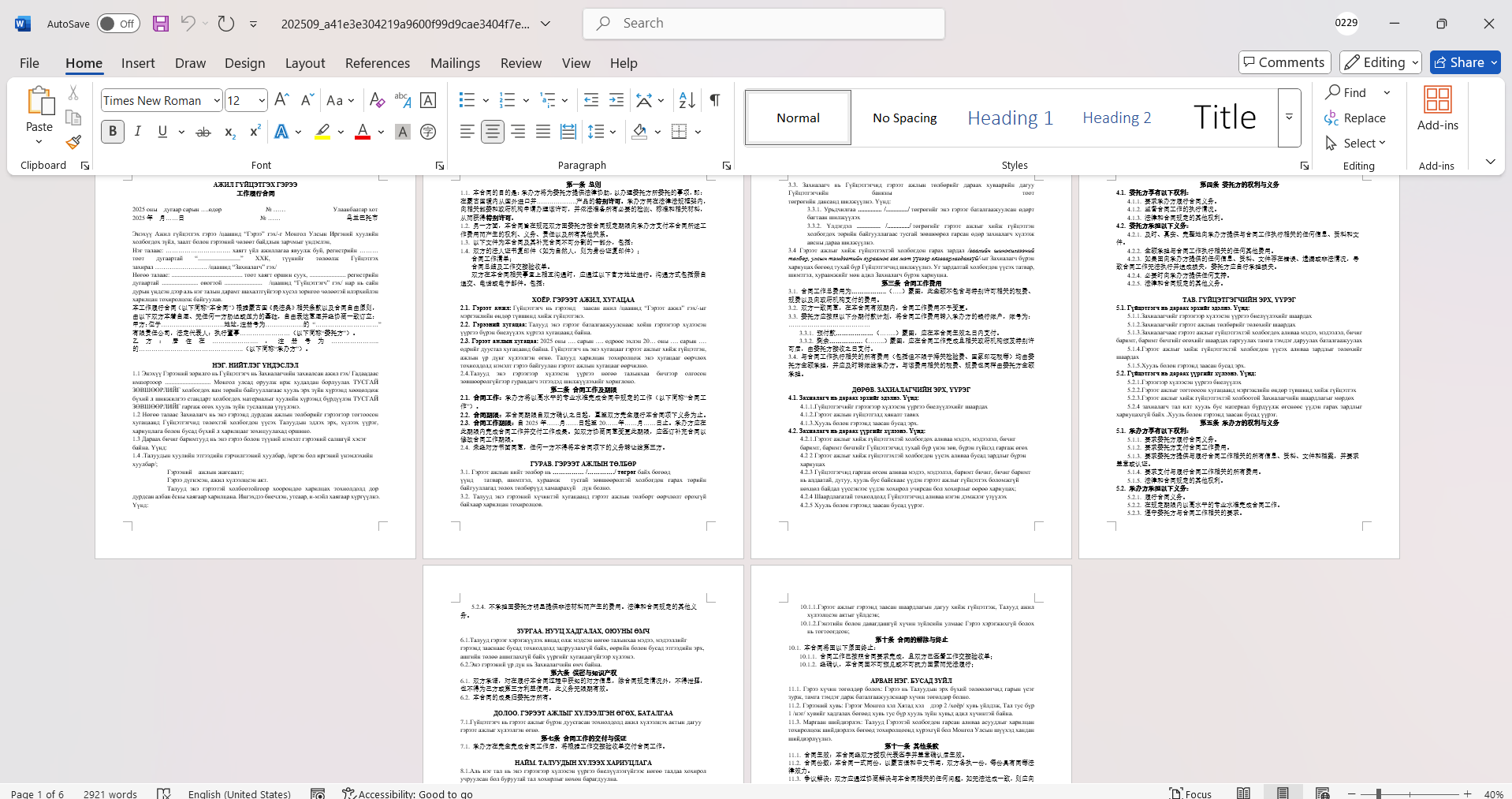Click the distributed alignment icon
The width and height of the screenshot is (1512, 799).
(x=568, y=132)
